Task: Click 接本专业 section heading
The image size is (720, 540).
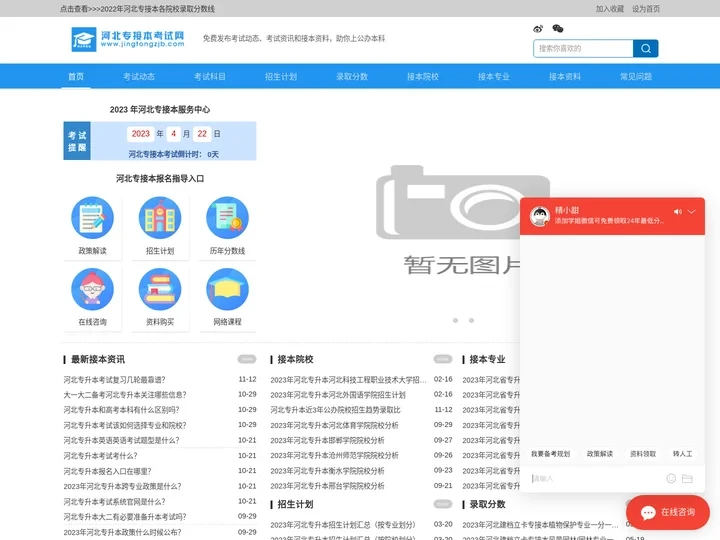Action: click(x=487, y=359)
